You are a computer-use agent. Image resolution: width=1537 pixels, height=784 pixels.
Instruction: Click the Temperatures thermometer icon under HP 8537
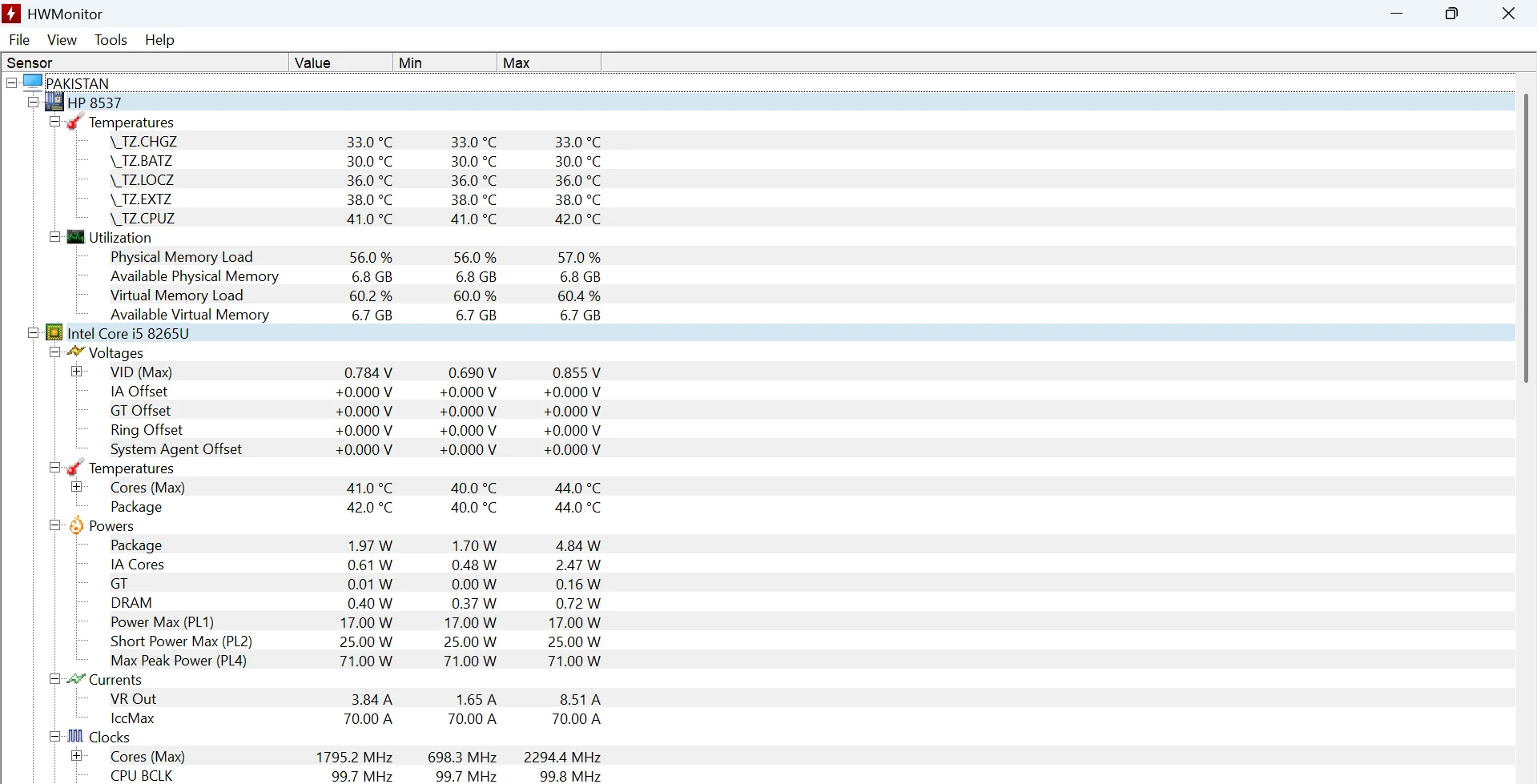click(74, 122)
